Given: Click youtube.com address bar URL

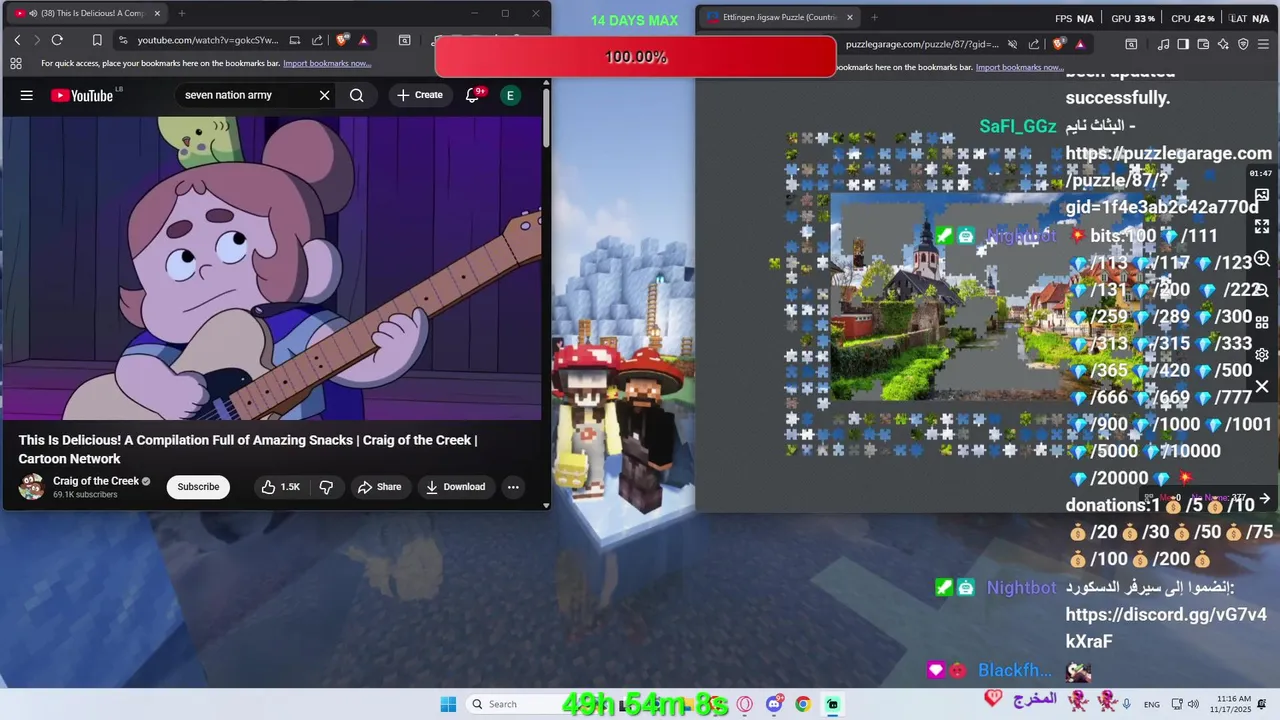Looking at the screenshot, I should 208,40.
